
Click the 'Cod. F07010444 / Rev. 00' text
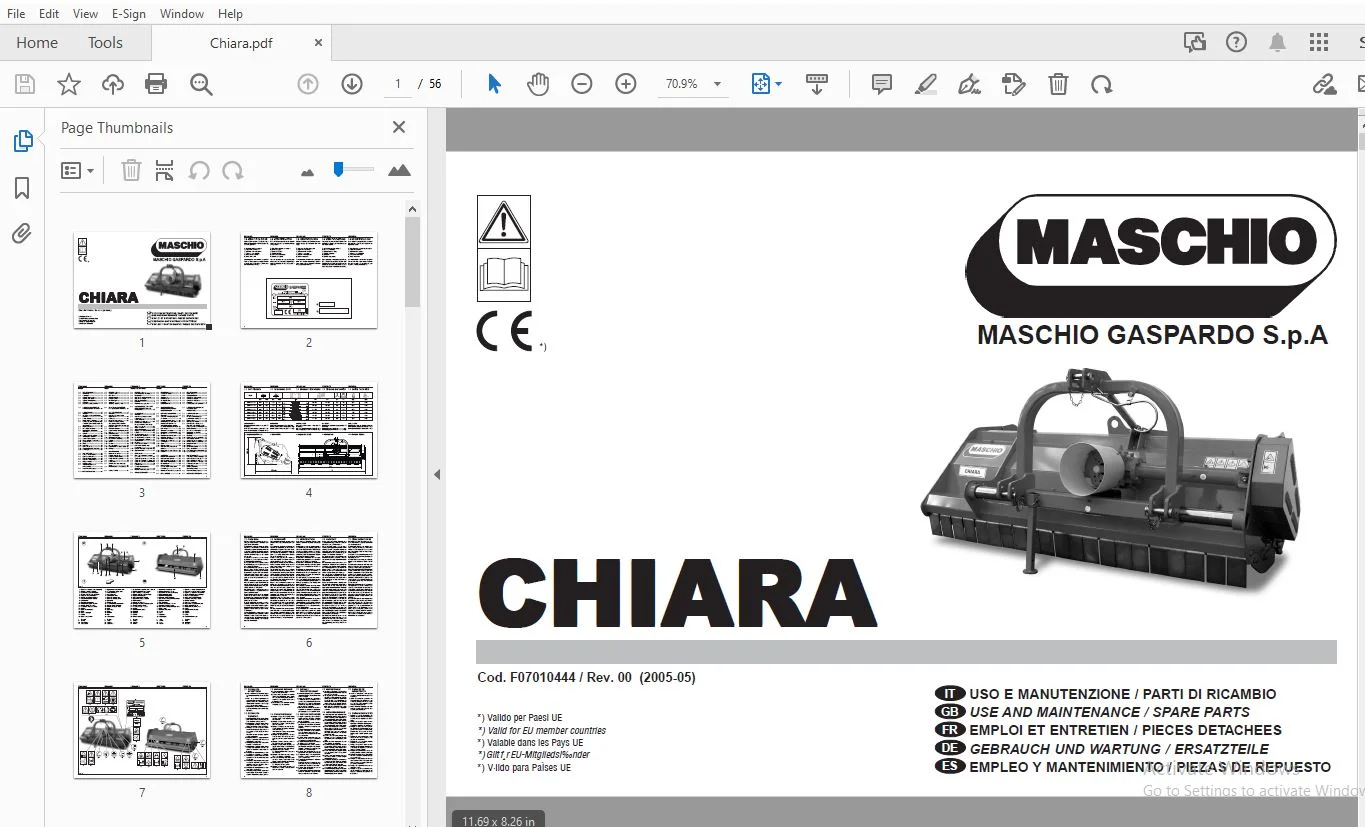click(x=555, y=677)
